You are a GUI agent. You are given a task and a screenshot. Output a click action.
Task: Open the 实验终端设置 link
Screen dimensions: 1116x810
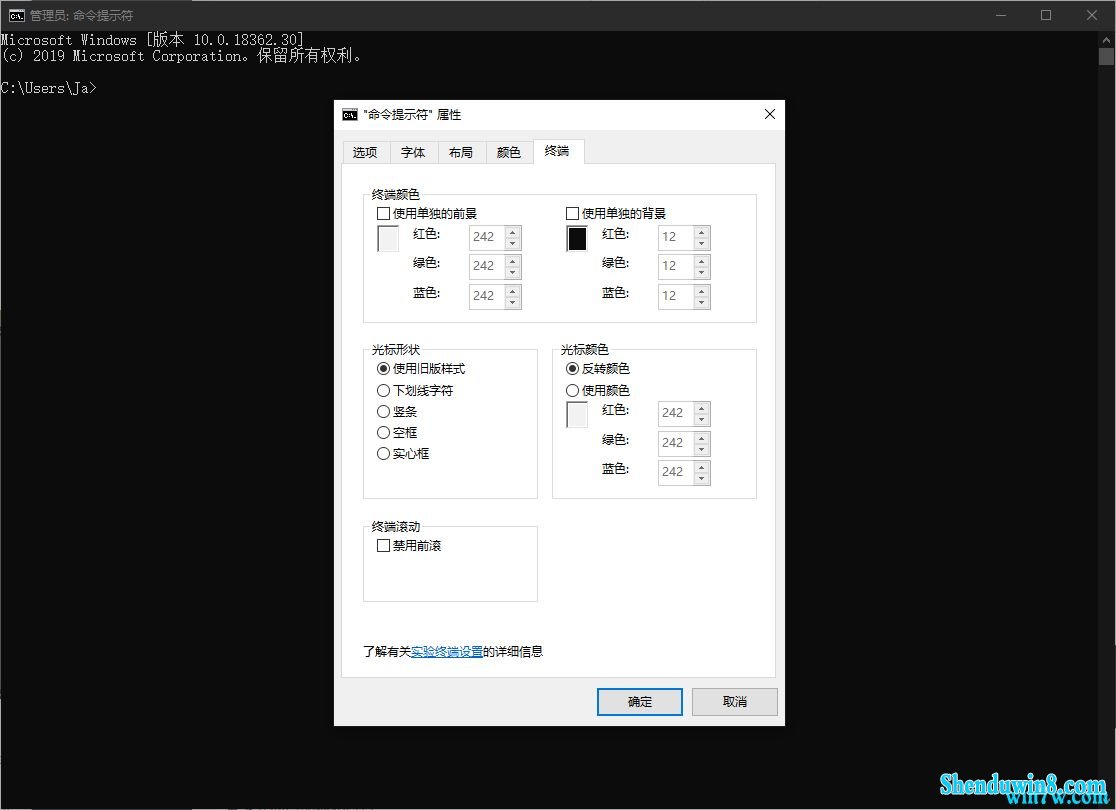pyautogui.click(x=447, y=651)
